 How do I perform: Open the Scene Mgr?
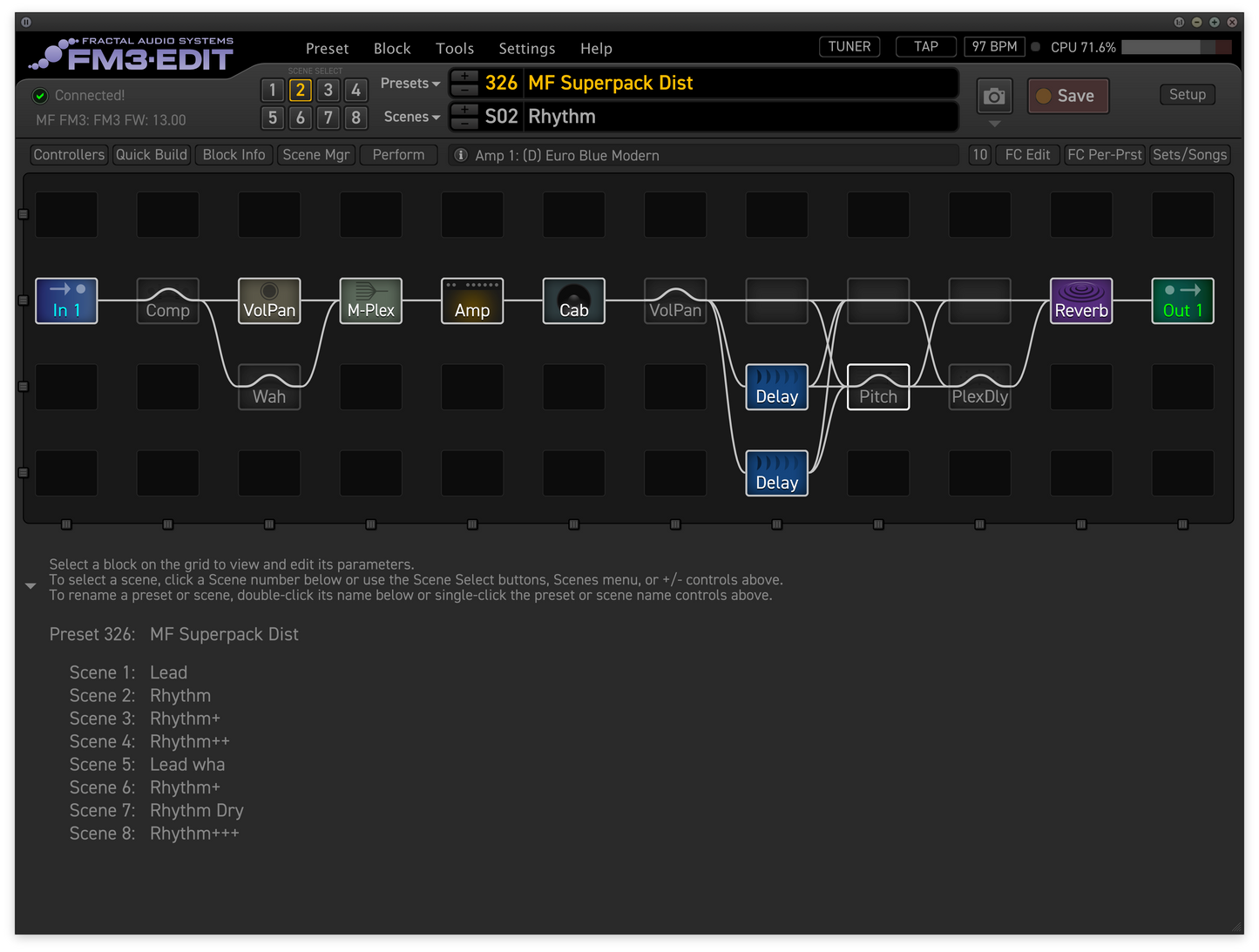point(316,155)
